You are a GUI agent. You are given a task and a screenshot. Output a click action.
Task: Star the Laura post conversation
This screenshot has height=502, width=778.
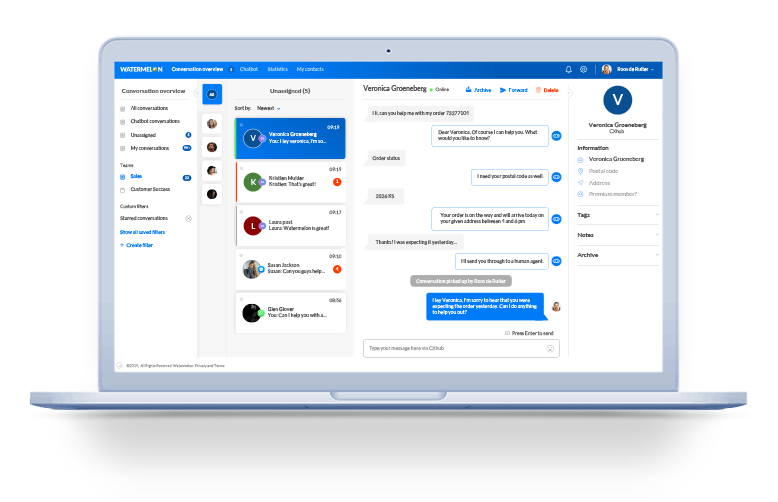[x=241, y=212]
